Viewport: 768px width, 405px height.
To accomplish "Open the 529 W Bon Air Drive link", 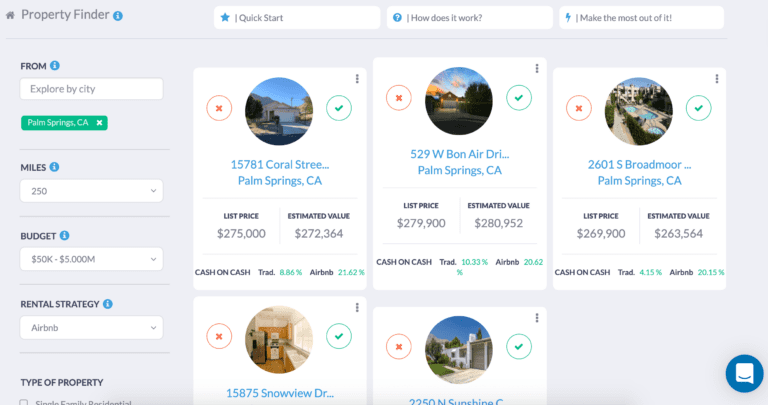I will tap(459, 154).
